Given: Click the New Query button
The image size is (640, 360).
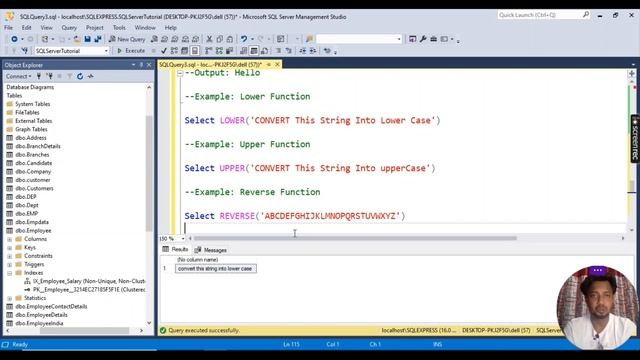Looking at the screenshot, I should click(x=127, y=39).
